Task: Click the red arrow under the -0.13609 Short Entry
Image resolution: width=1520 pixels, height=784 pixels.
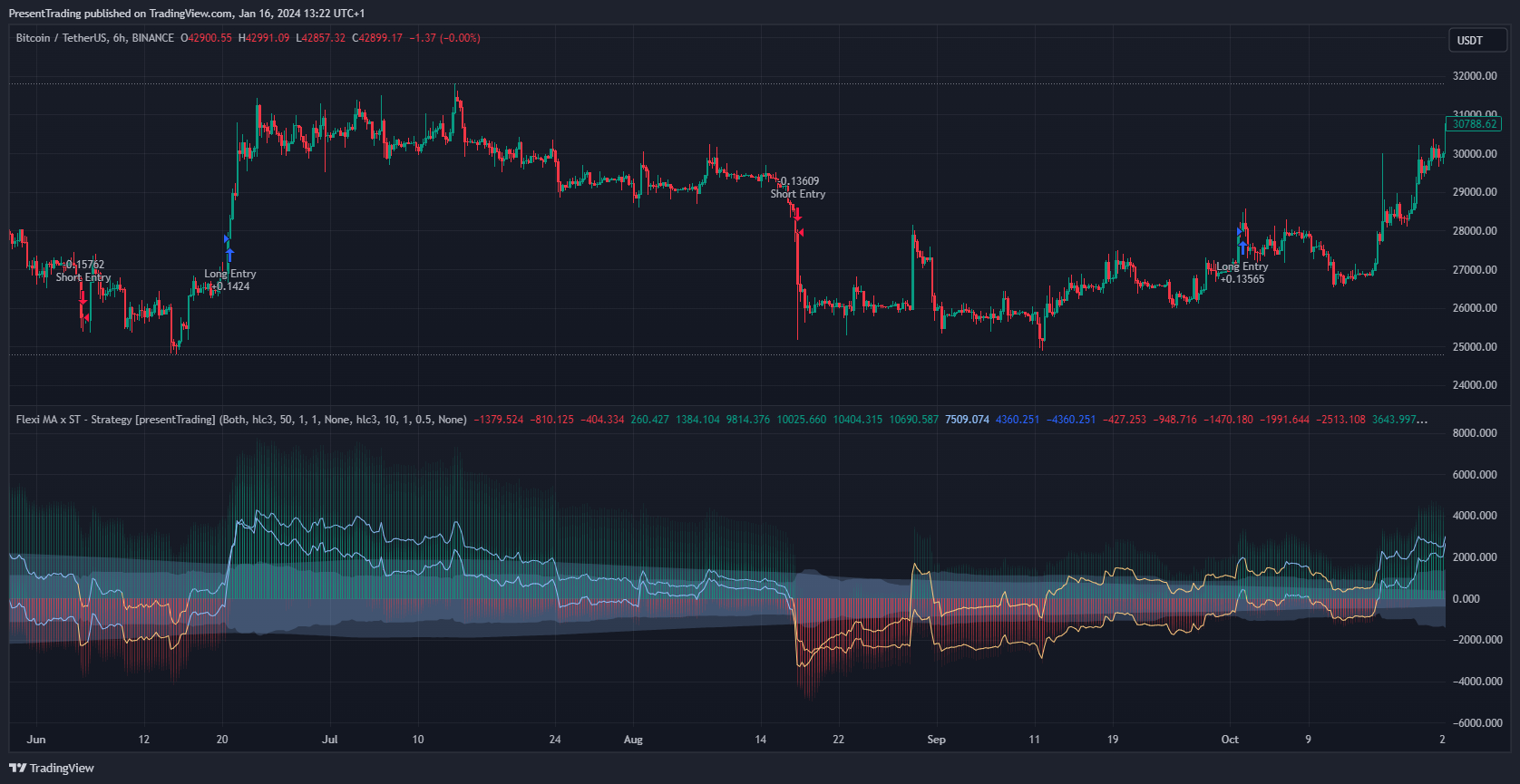Action: click(796, 213)
